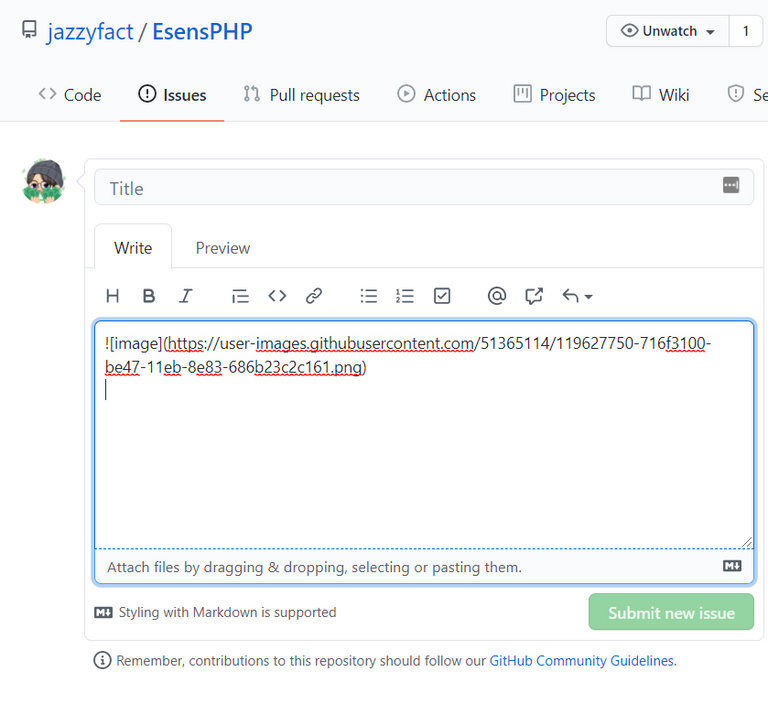Viewport: 768px width, 705px height.
Task: Click the autofill icon in Title field
Action: click(x=731, y=185)
